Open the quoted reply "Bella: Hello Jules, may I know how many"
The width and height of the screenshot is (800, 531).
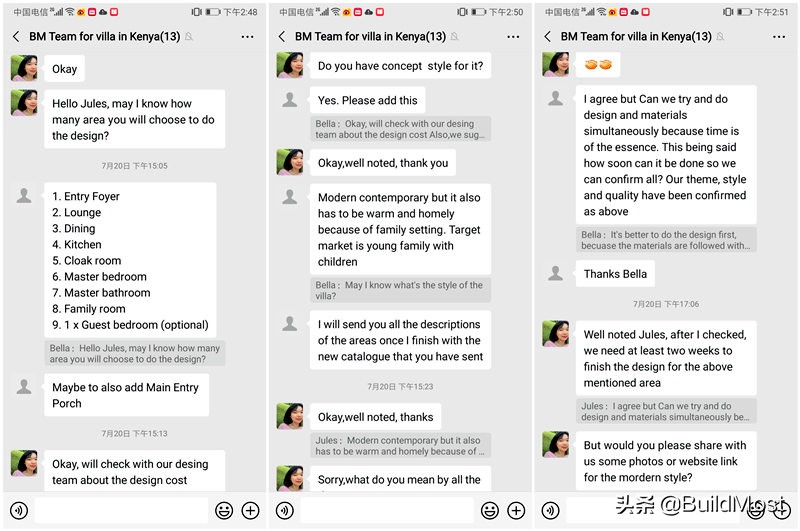[135, 353]
